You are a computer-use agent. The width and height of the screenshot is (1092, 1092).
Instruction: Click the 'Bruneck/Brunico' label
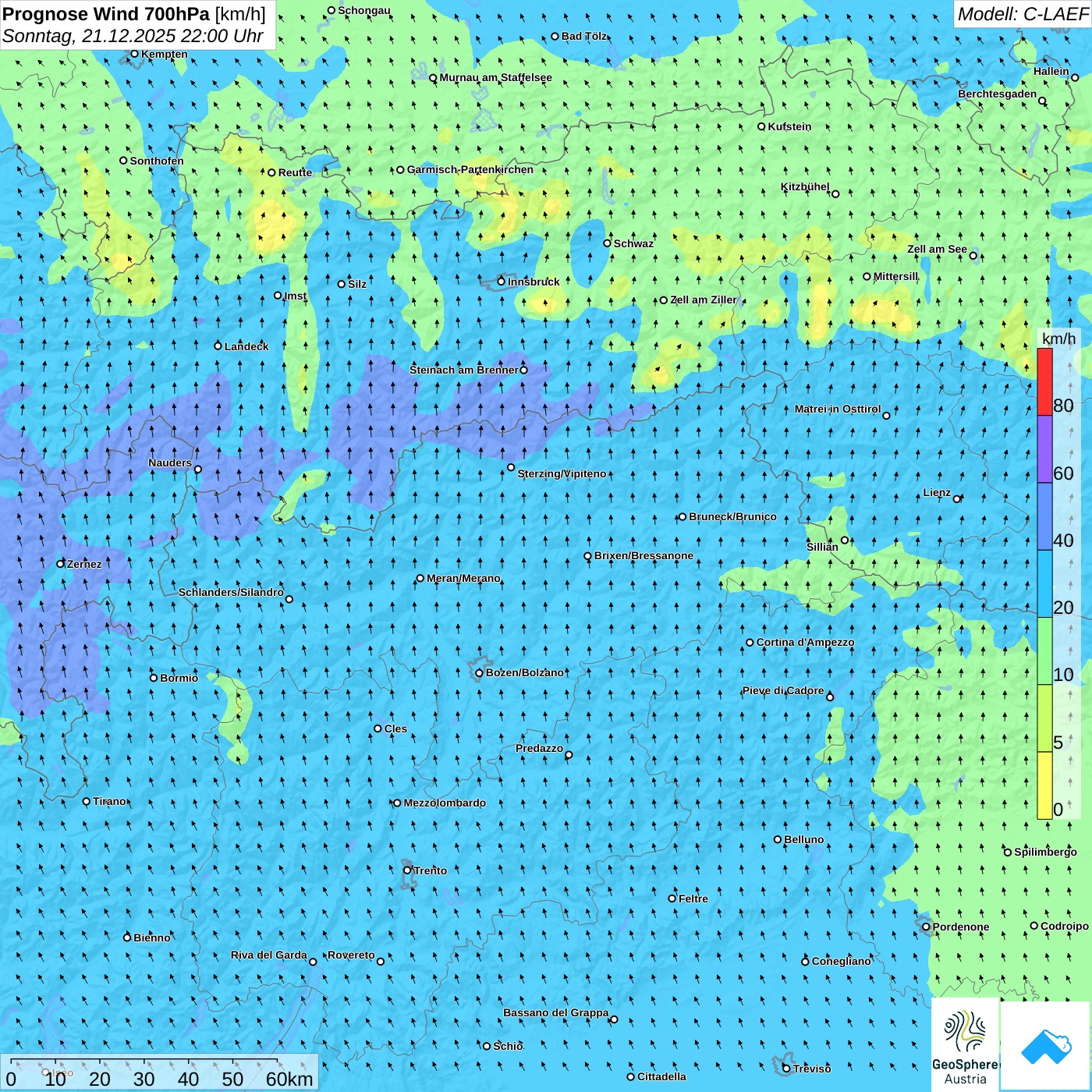coord(732,516)
